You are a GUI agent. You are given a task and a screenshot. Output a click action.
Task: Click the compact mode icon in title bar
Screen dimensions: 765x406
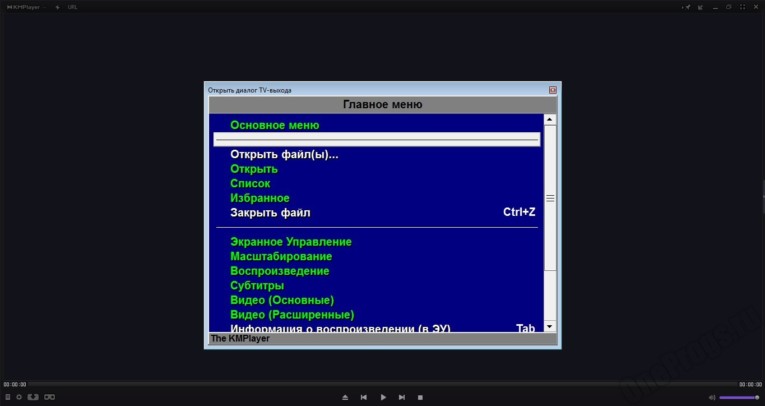[x=701, y=7]
